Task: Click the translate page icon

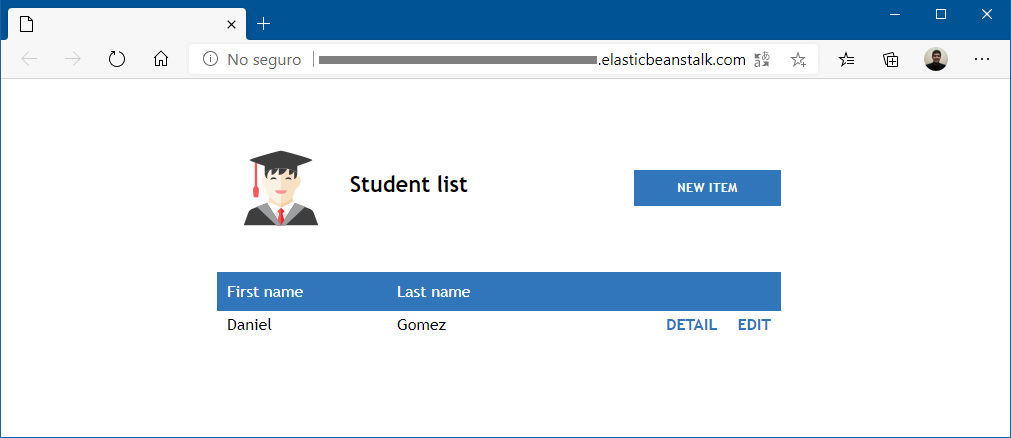Action: [x=762, y=60]
